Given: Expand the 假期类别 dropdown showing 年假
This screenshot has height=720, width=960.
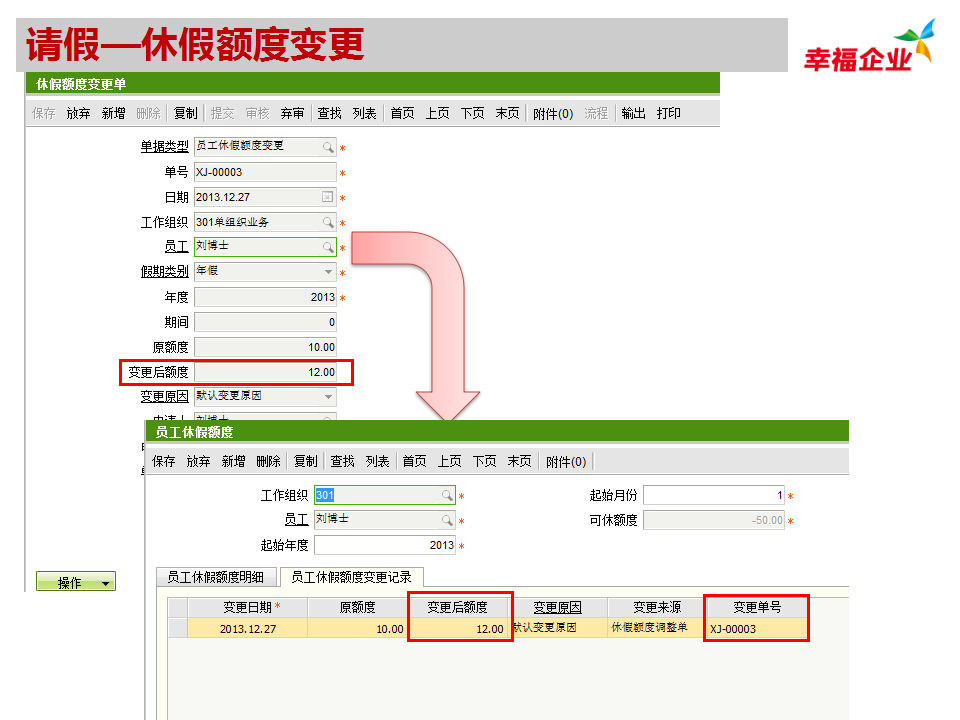Looking at the screenshot, I should [327, 272].
